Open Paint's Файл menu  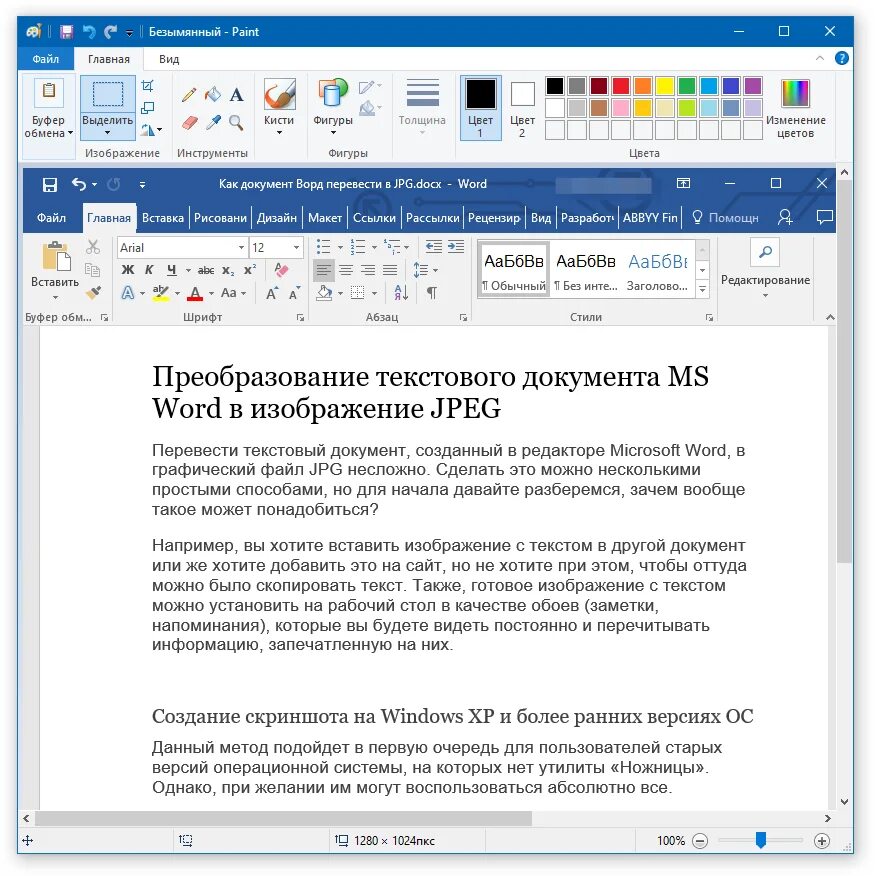point(45,59)
